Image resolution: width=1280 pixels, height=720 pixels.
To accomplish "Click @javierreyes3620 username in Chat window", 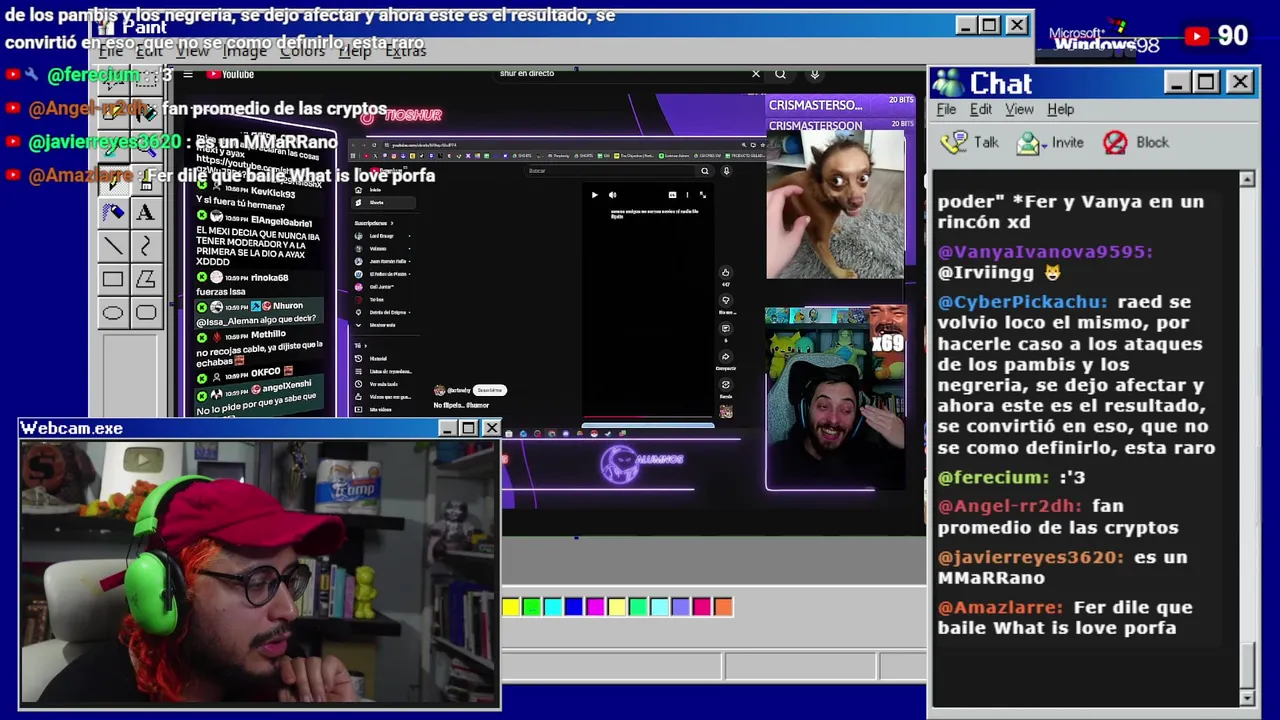I will 1031,557.
